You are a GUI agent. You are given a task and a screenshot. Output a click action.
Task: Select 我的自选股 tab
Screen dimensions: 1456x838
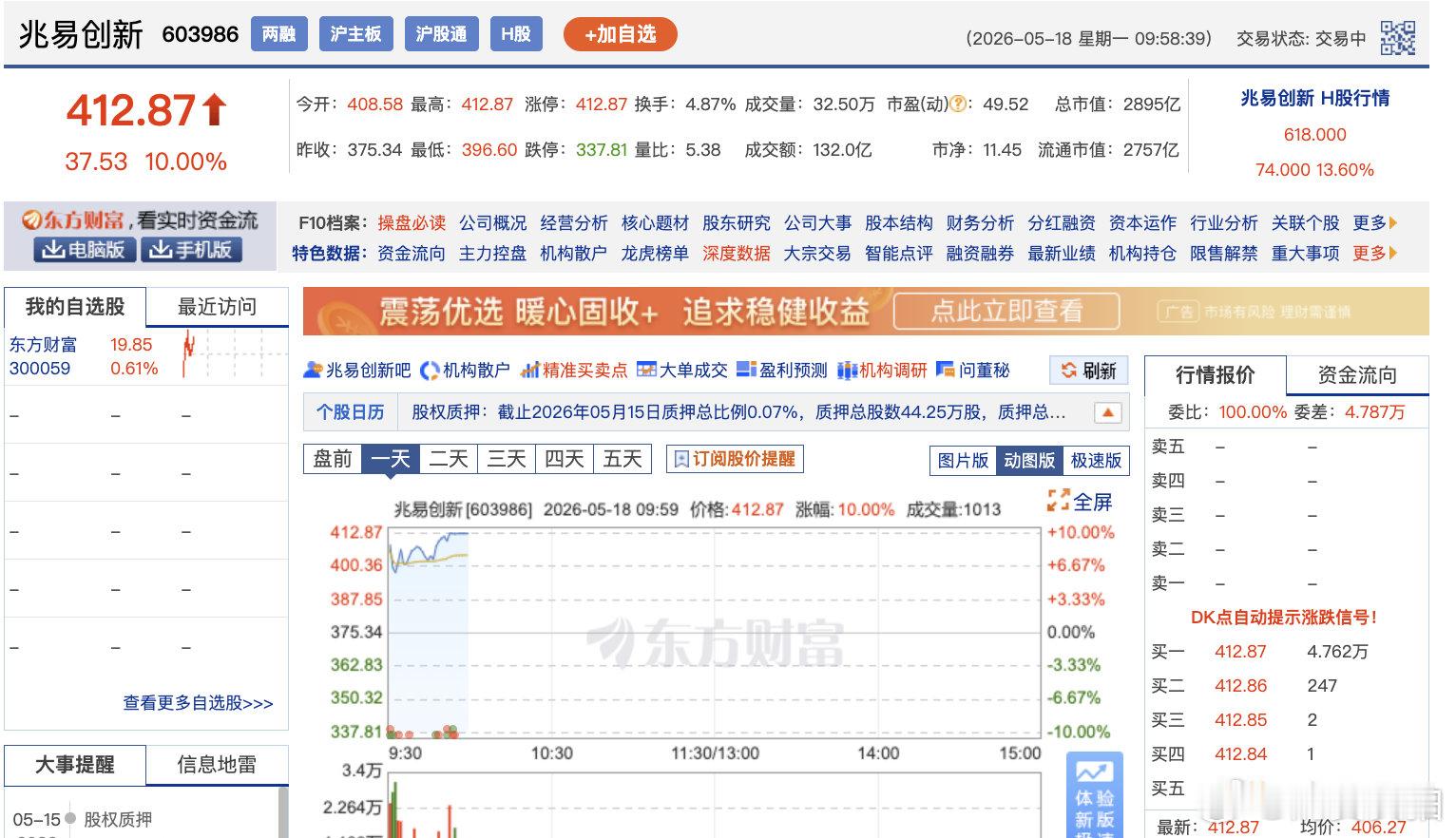(75, 307)
